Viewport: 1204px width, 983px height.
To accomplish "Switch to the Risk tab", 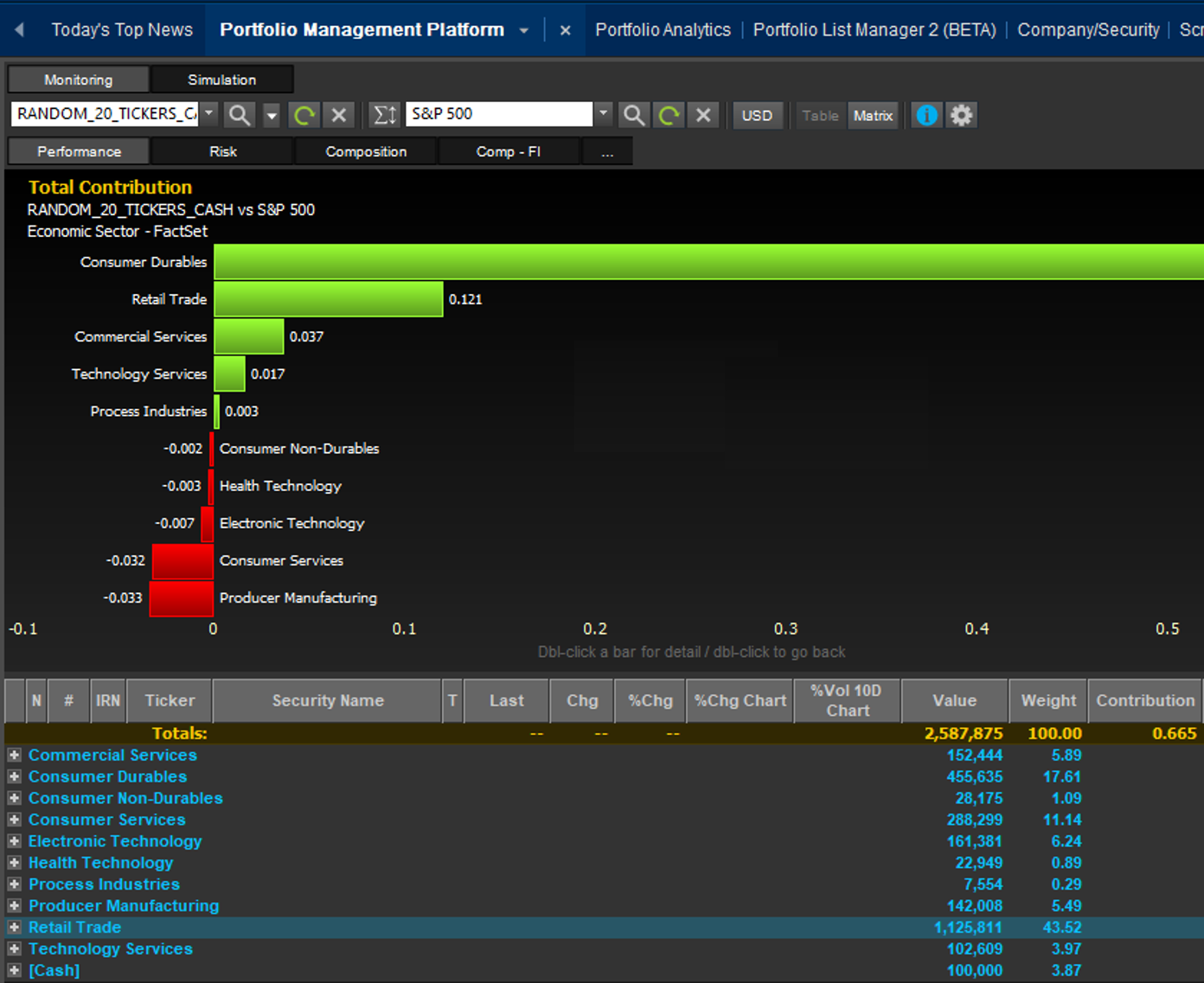I will (x=221, y=151).
